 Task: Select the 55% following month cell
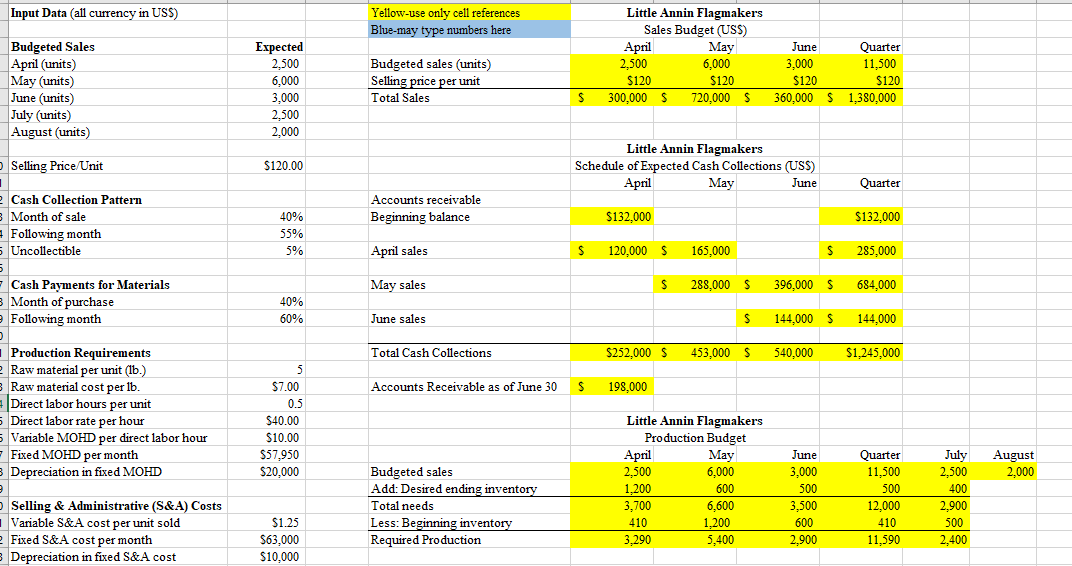pos(267,234)
